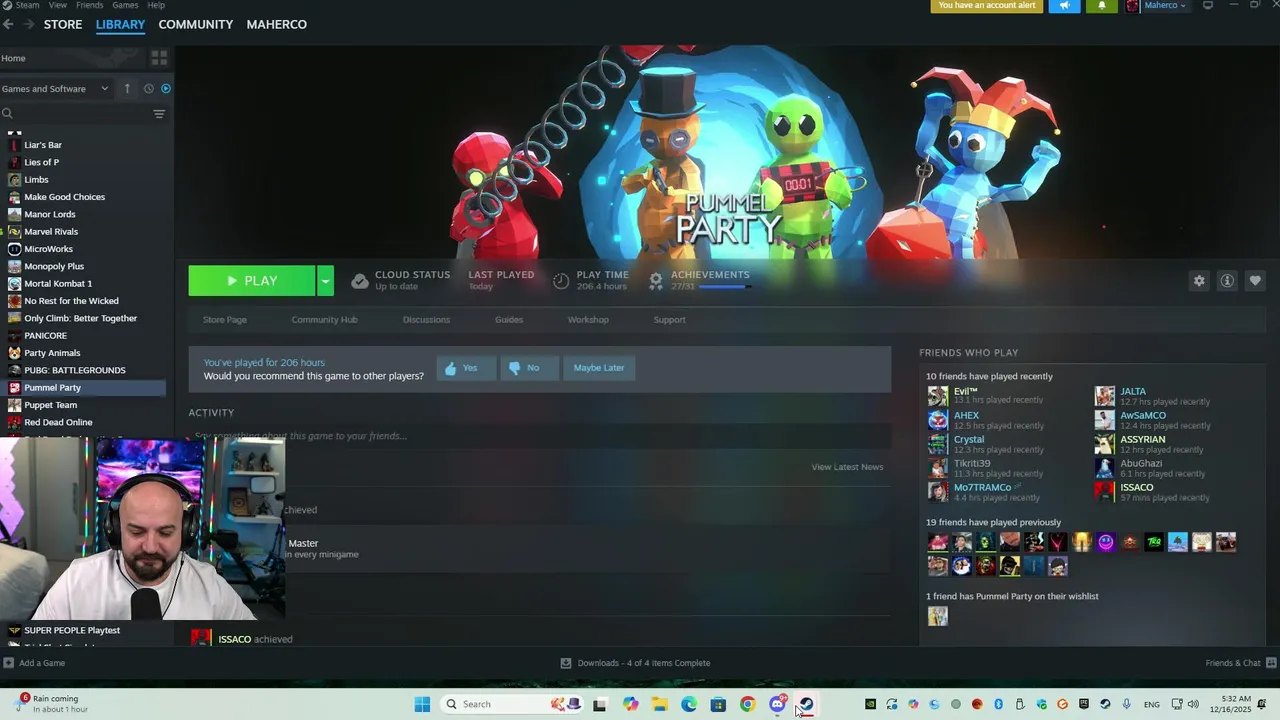This screenshot has width=1280, height=720.
Task: Open the View menu
Action: tap(58, 5)
